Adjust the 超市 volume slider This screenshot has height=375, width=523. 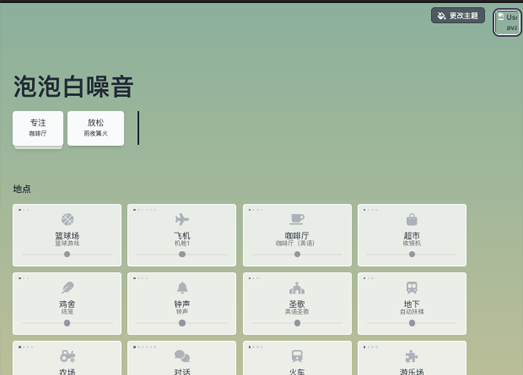(x=412, y=254)
